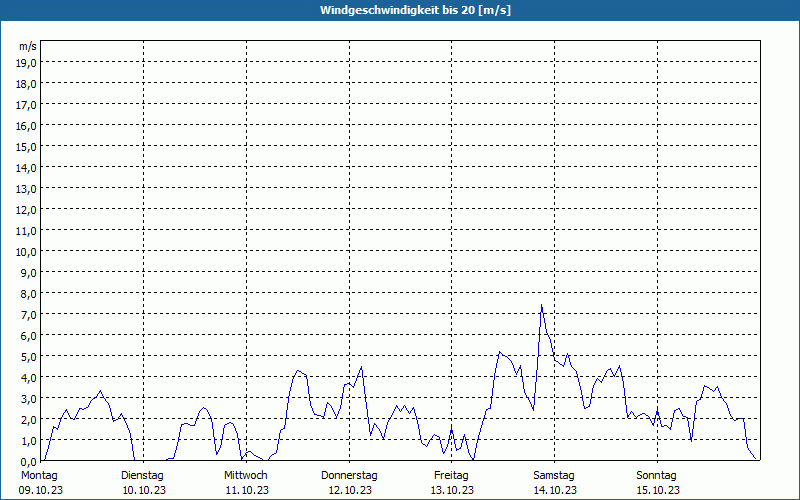Viewport: 800px width, 500px height.
Task: Click the 'Dienstag' x-axis label
Action: (142, 475)
